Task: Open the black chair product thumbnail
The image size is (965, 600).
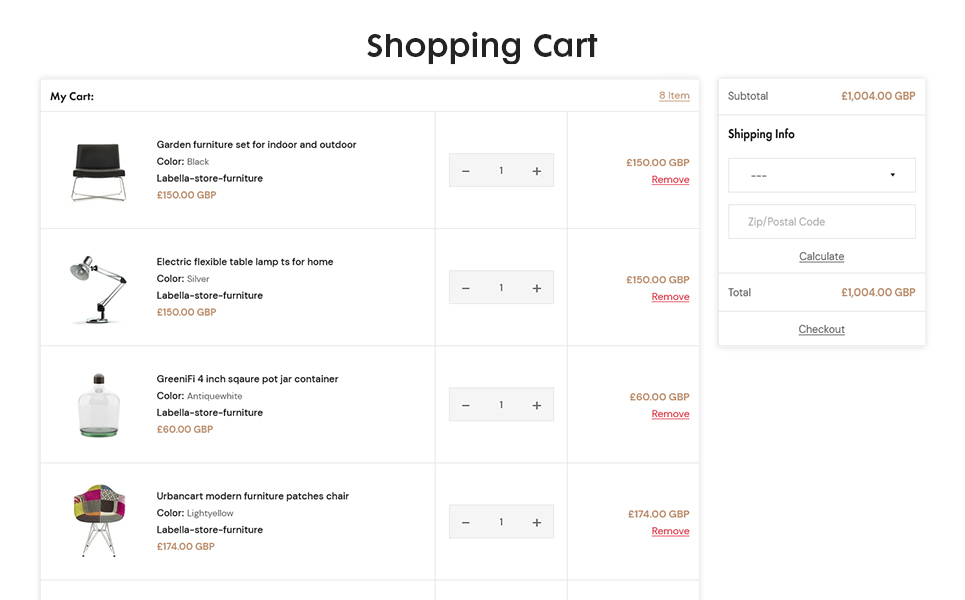Action: 99,171
